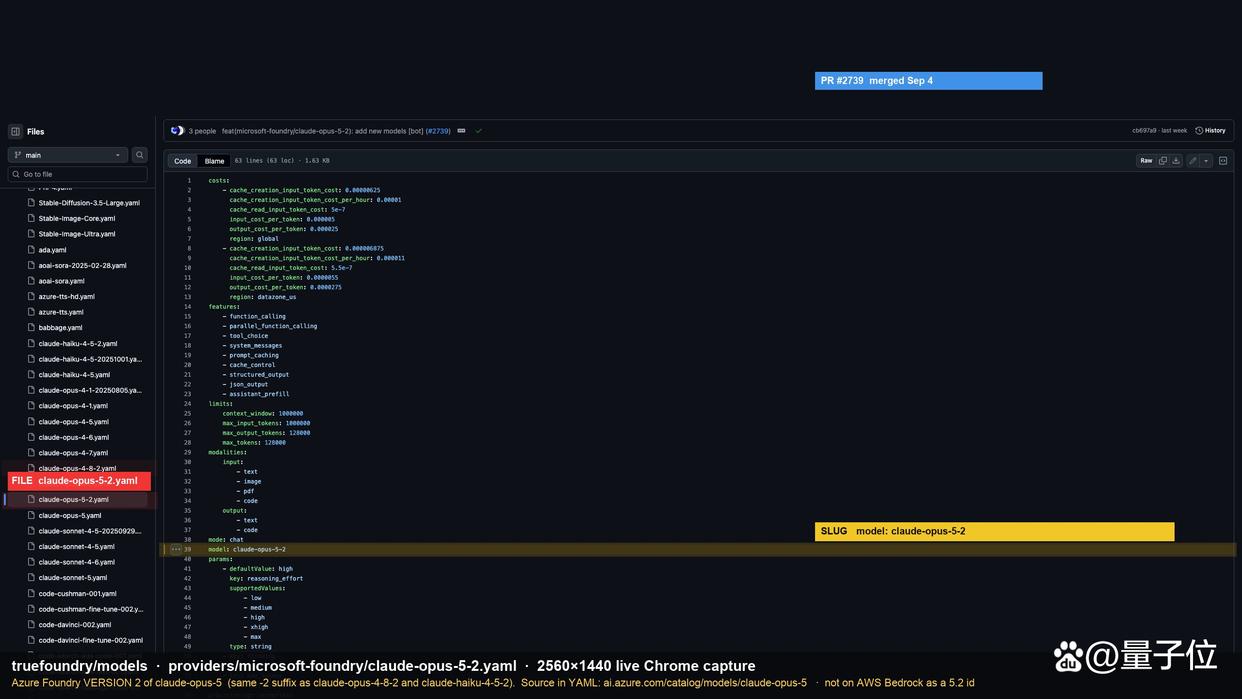The height and width of the screenshot is (699, 1242).
Task: Switch to the Blame tab
Action: [x=214, y=160]
